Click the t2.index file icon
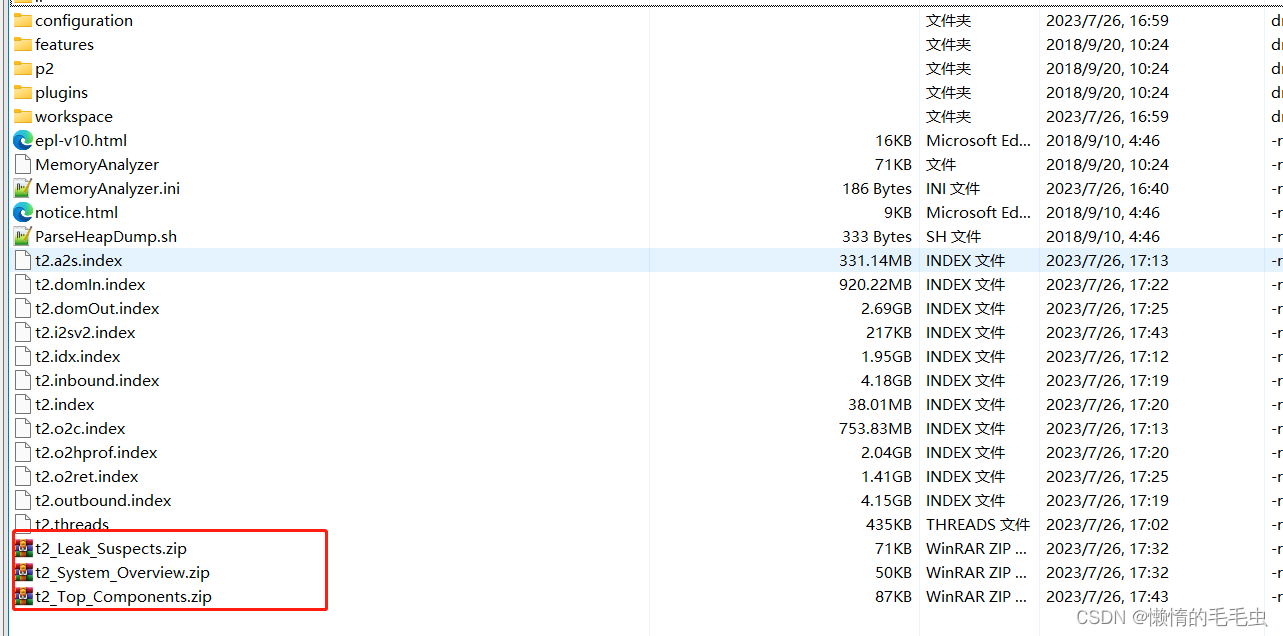 22,404
